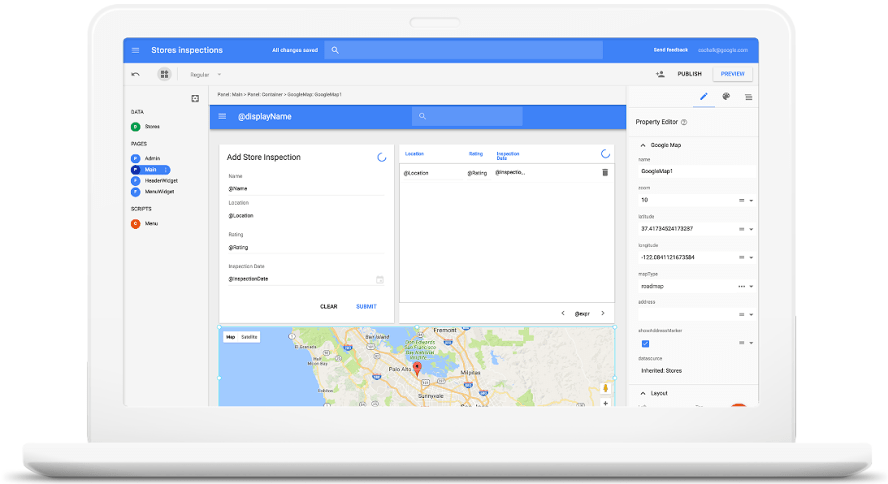Click the search icon in @displayName header
The width and height of the screenshot is (888, 484).
point(422,117)
